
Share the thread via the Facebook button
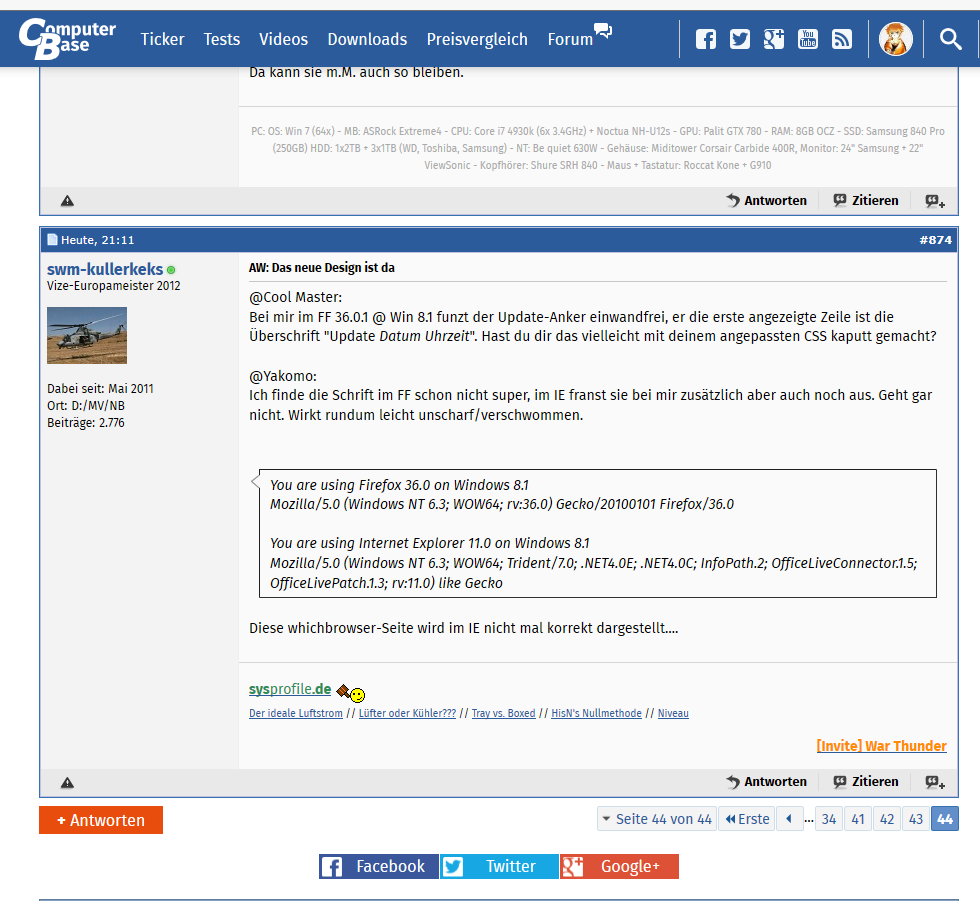(x=379, y=867)
